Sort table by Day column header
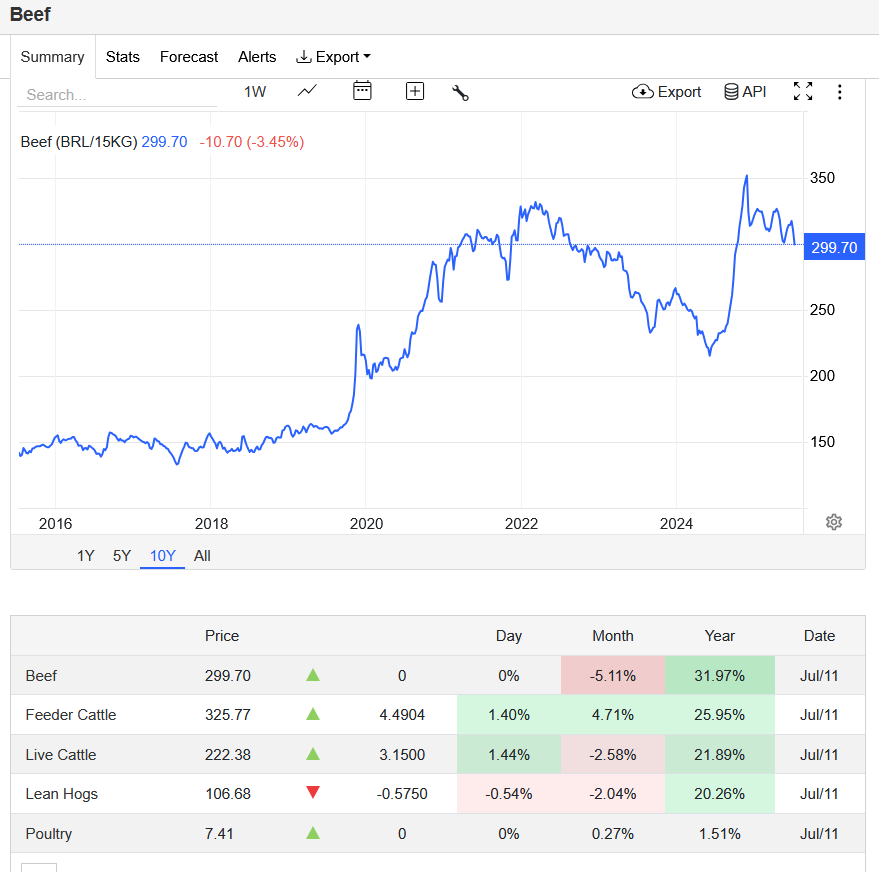879x872 pixels. (x=508, y=636)
